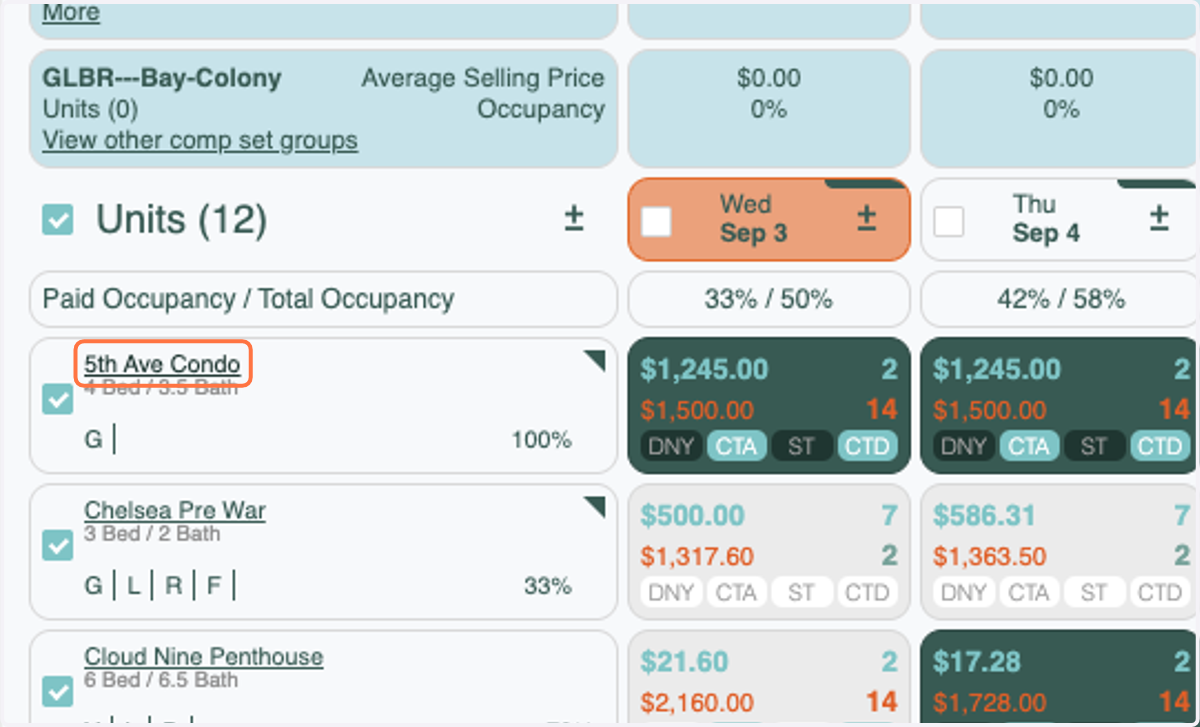
Task: Click the More link in the top card
Action: tap(71, 13)
